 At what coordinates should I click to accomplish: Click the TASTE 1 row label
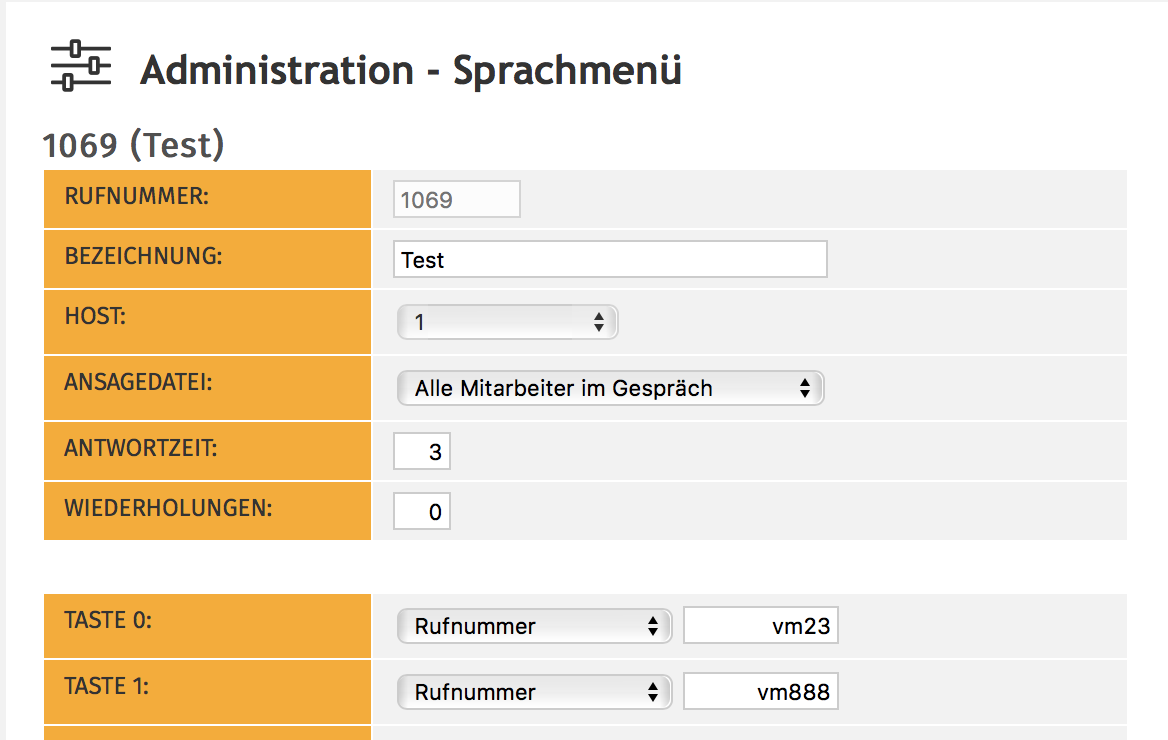pyautogui.click(x=107, y=685)
